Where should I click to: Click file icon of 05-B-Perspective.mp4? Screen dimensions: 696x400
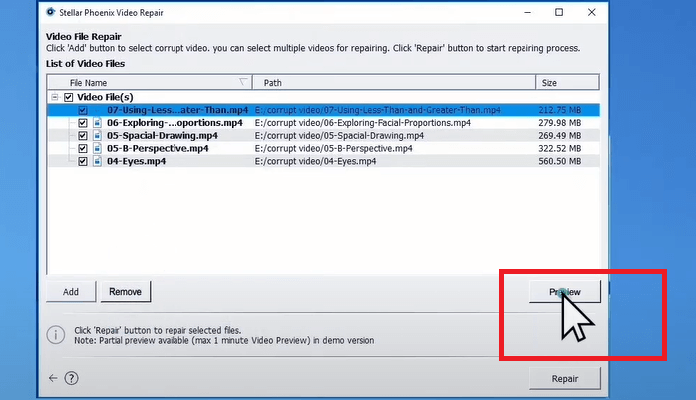97,148
